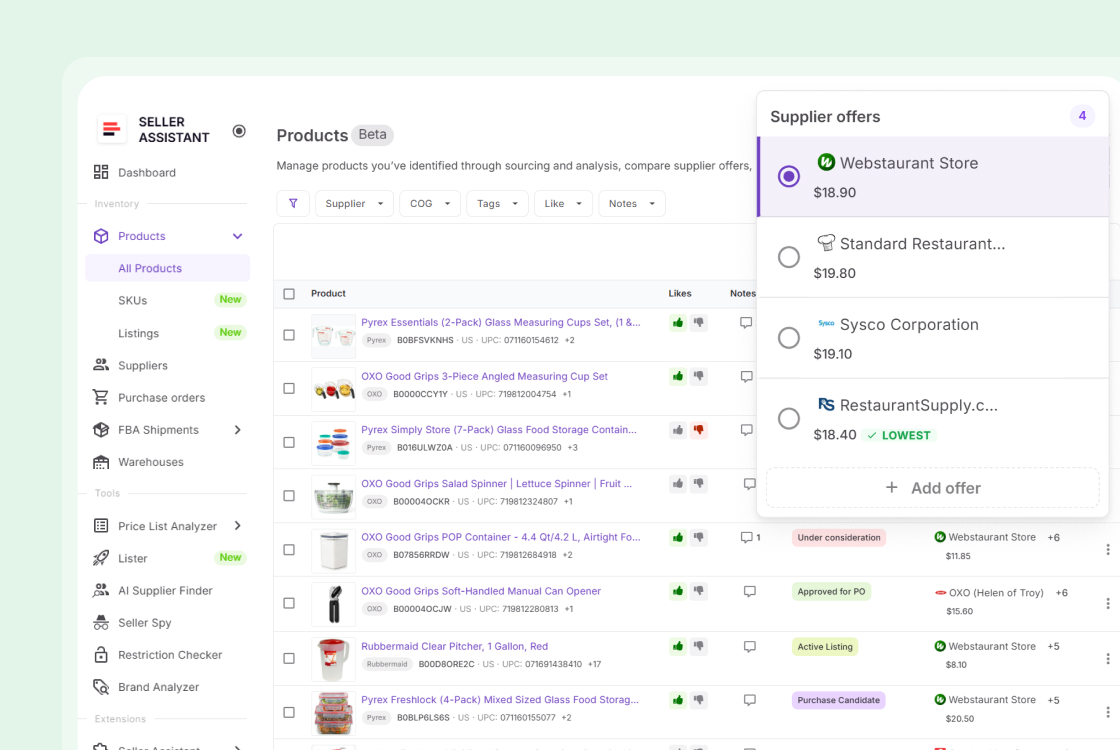Give a thumbs-up to the OXO Angled Measuring Cup Set
This screenshot has height=750, width=1120.
pos(677,376)
